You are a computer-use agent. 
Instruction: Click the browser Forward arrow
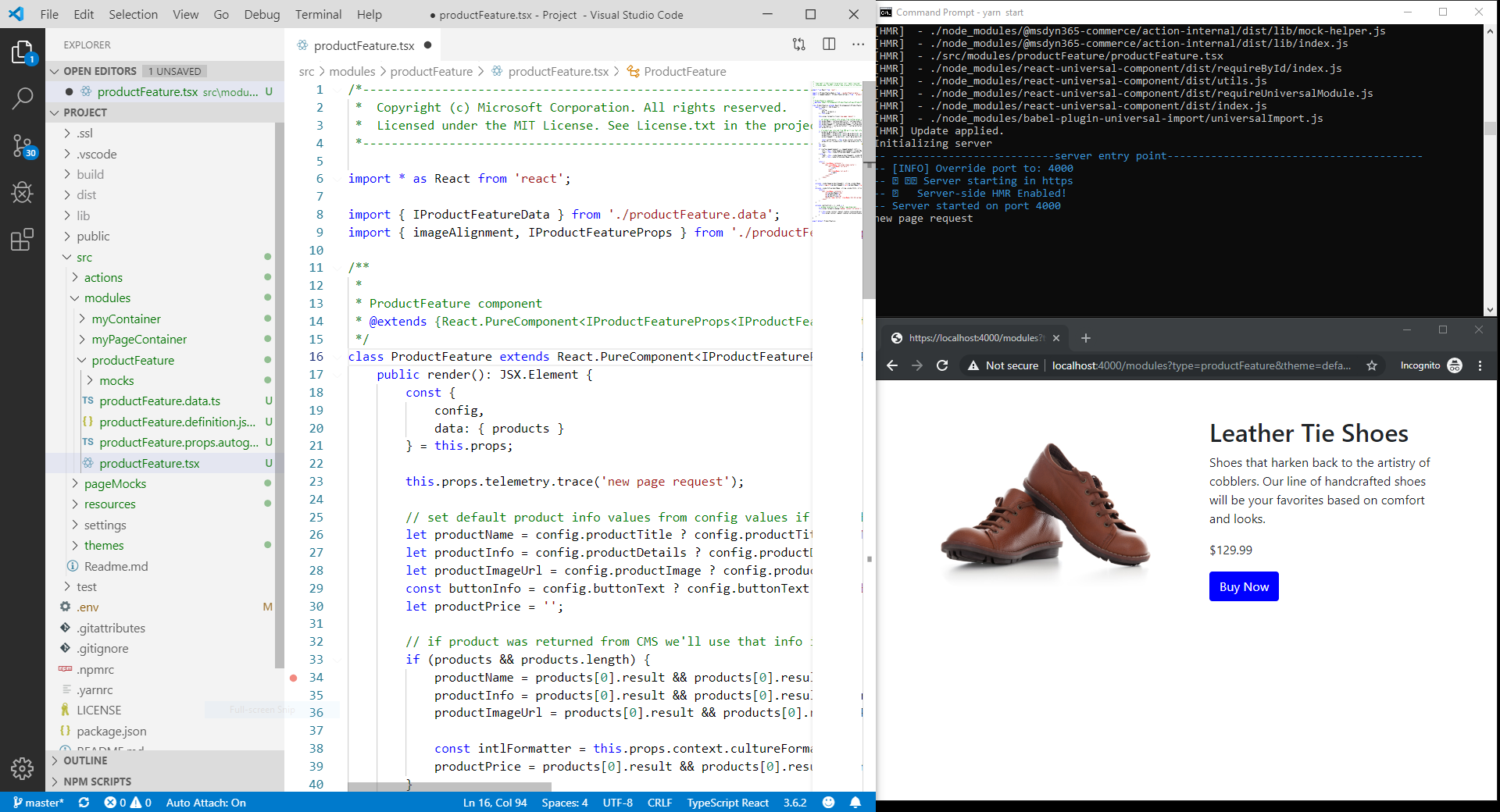coord(917,365)
